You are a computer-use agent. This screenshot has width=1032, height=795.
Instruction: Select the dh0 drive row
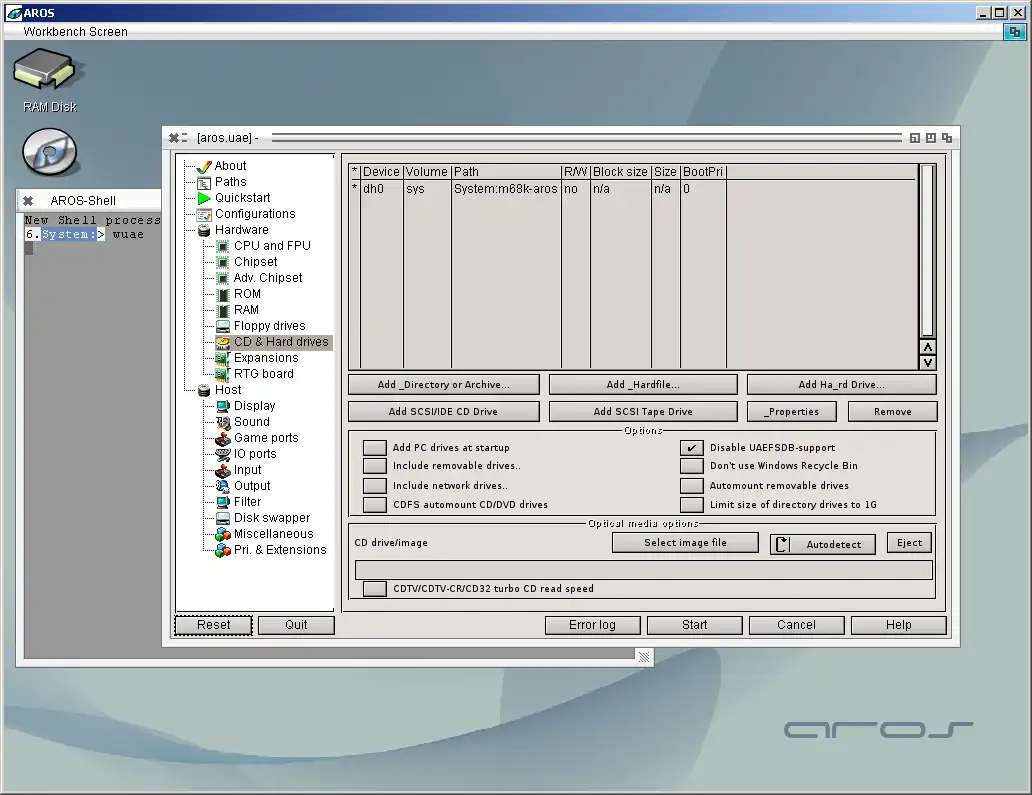(x=633, y=189)
